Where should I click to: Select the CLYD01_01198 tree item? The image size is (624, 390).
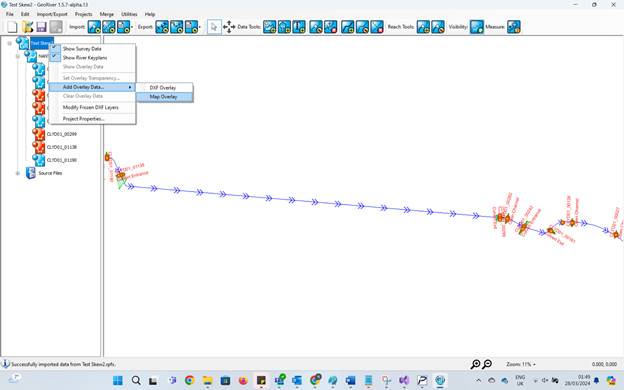[62, 160]
